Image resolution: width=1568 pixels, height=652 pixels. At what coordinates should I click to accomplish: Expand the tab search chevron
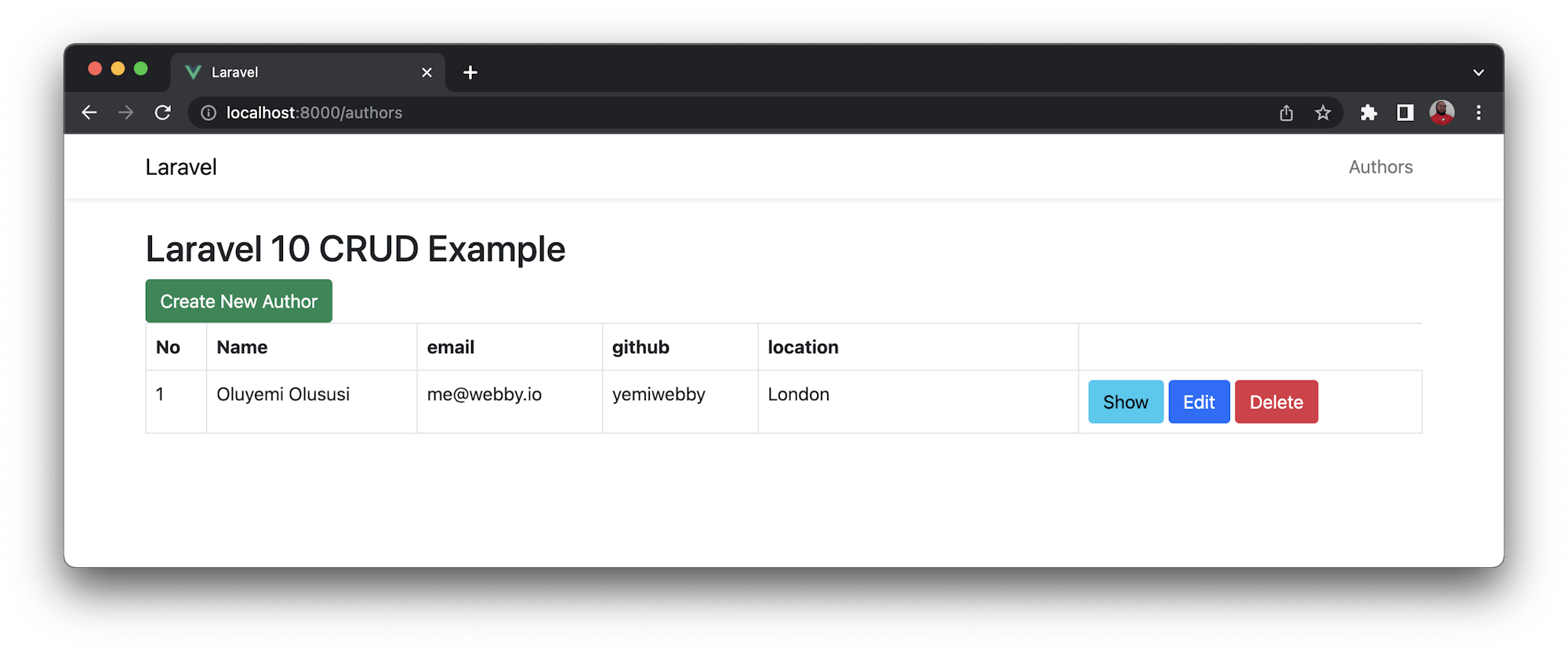pos(1478,72)
